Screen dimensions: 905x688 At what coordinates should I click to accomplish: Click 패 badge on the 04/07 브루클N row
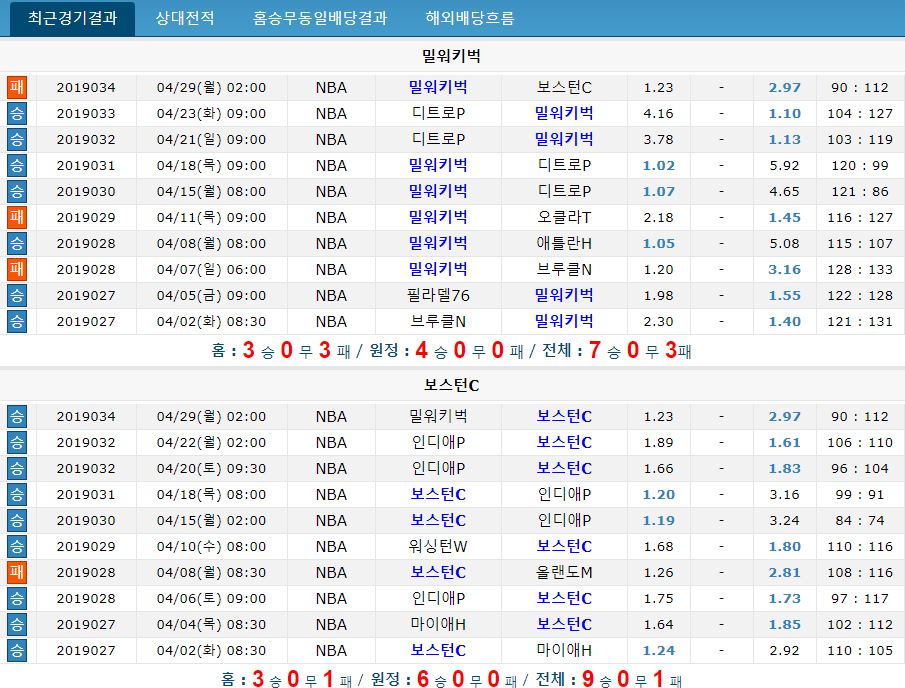17,269
